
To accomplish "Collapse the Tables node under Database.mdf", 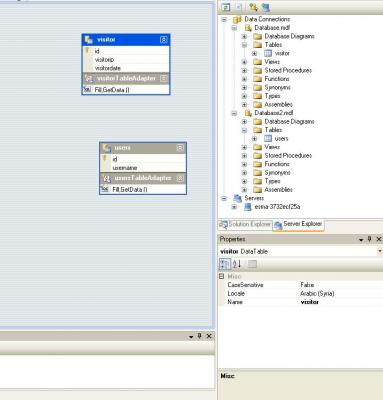I will tap(244, 45).
